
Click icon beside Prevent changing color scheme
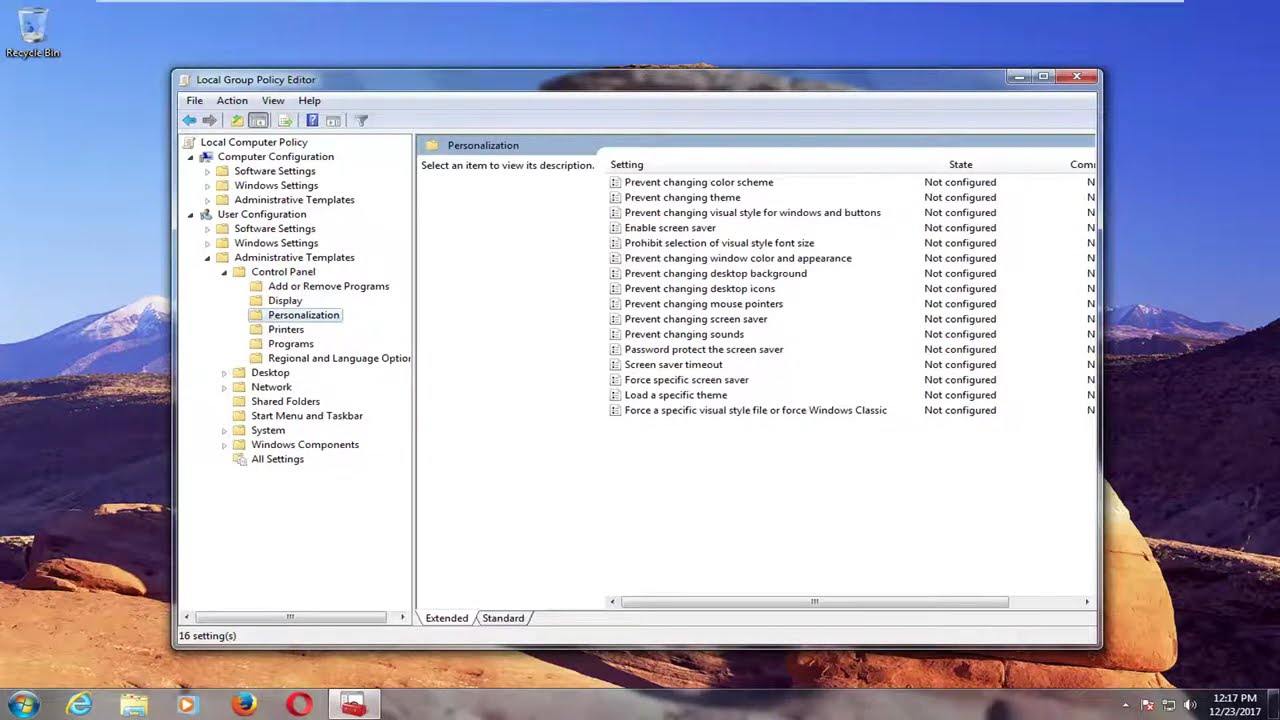(x=615, y=183)
